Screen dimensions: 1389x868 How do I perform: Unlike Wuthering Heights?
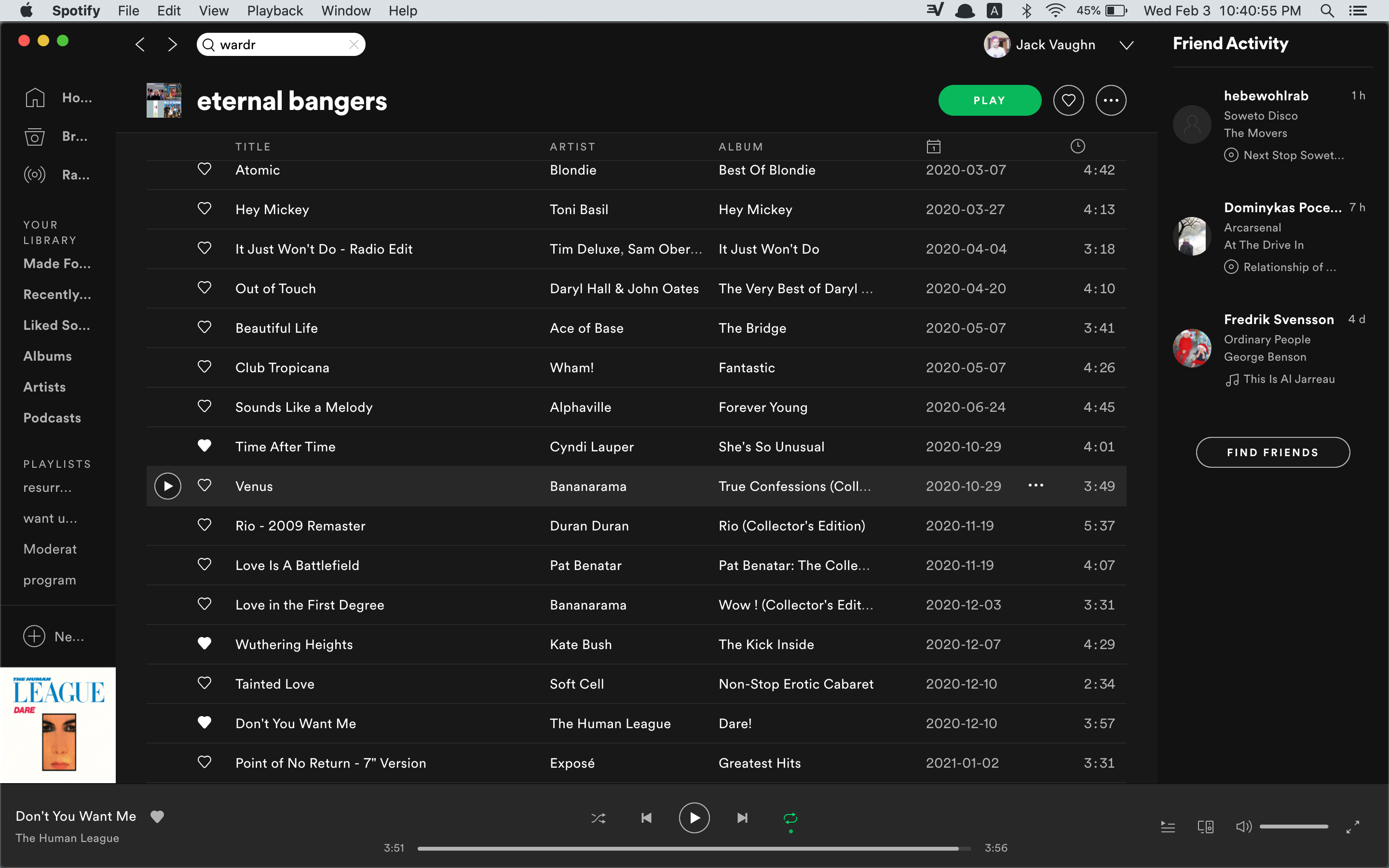point(204,643)
